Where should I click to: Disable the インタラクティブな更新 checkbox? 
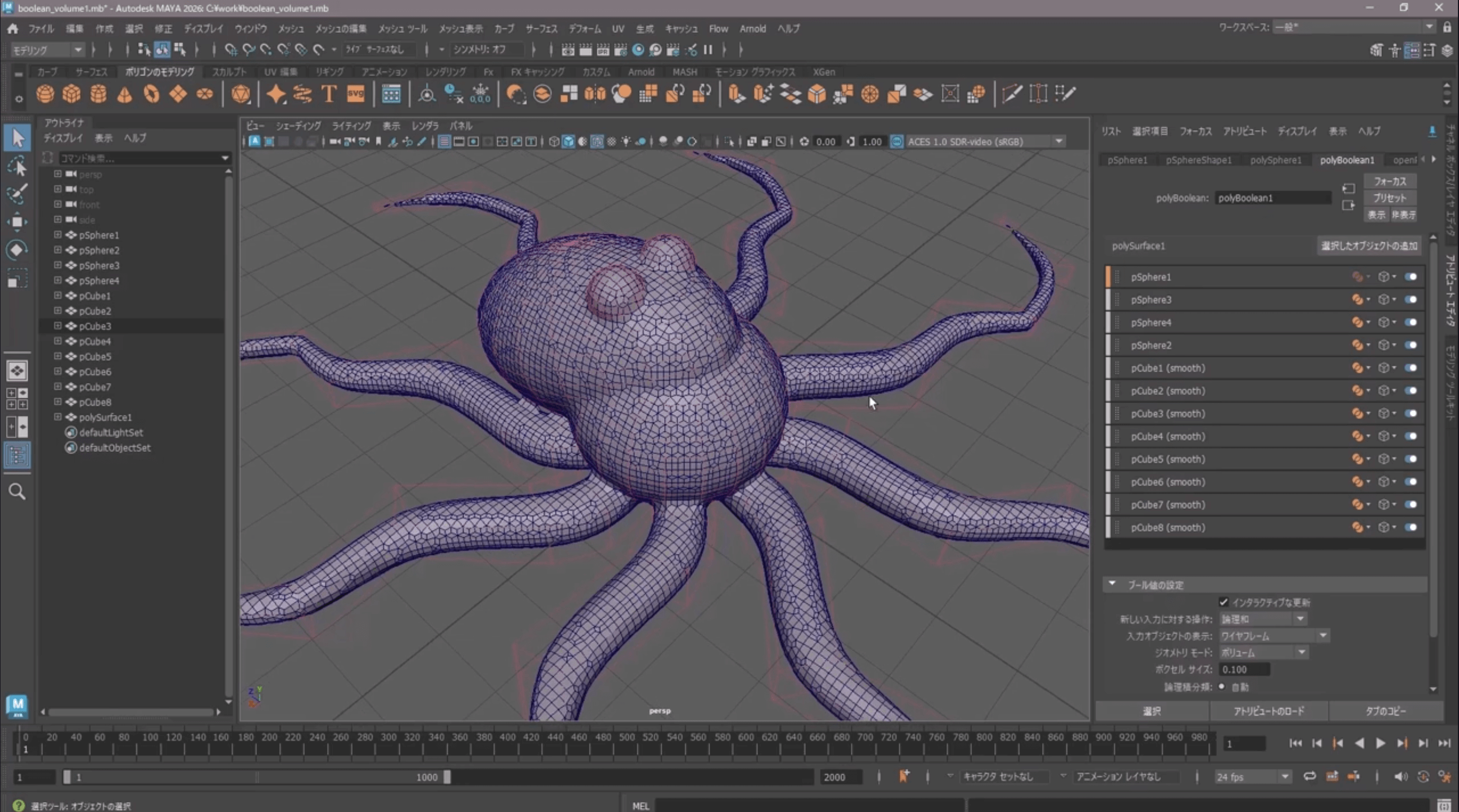click(x=1224, y=602)
